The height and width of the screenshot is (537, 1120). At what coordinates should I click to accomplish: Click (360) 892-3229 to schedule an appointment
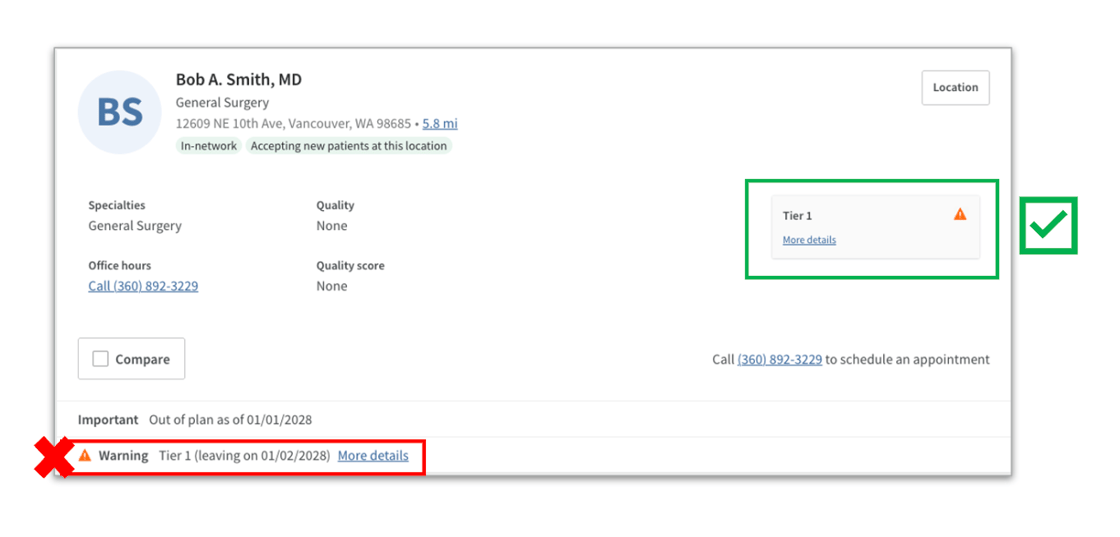click(779, 359)
